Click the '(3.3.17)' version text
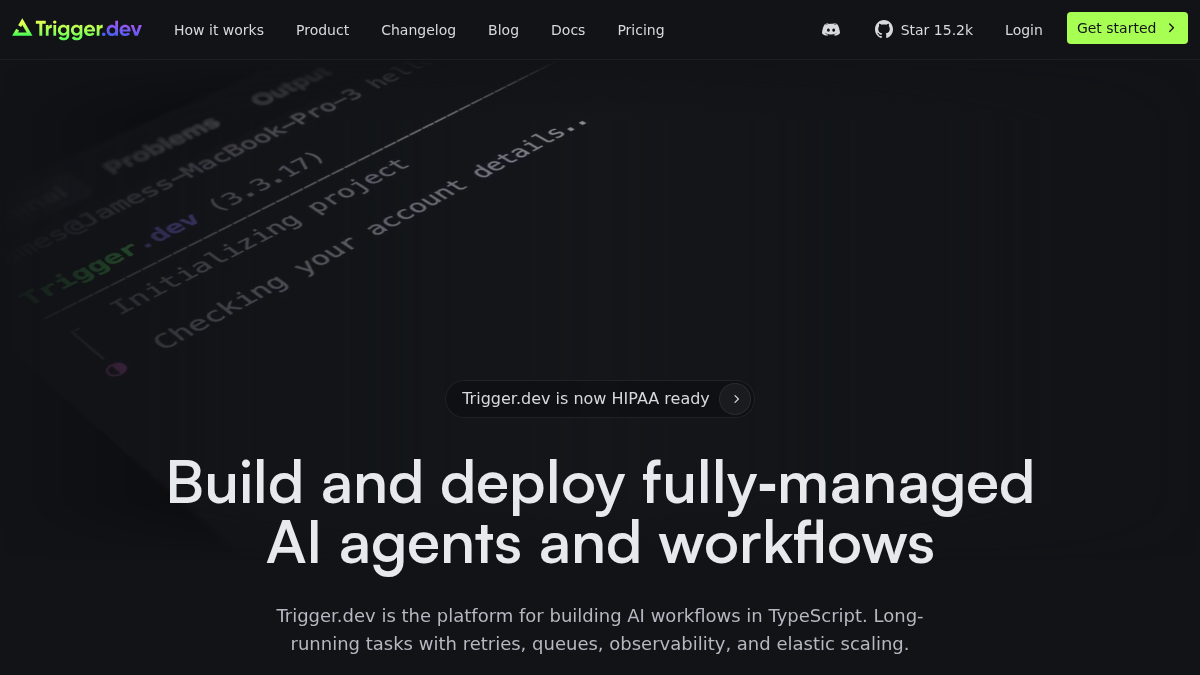The height and width of the screenshot is (675, 1200). pyautogui.click(x=266, y=180)
